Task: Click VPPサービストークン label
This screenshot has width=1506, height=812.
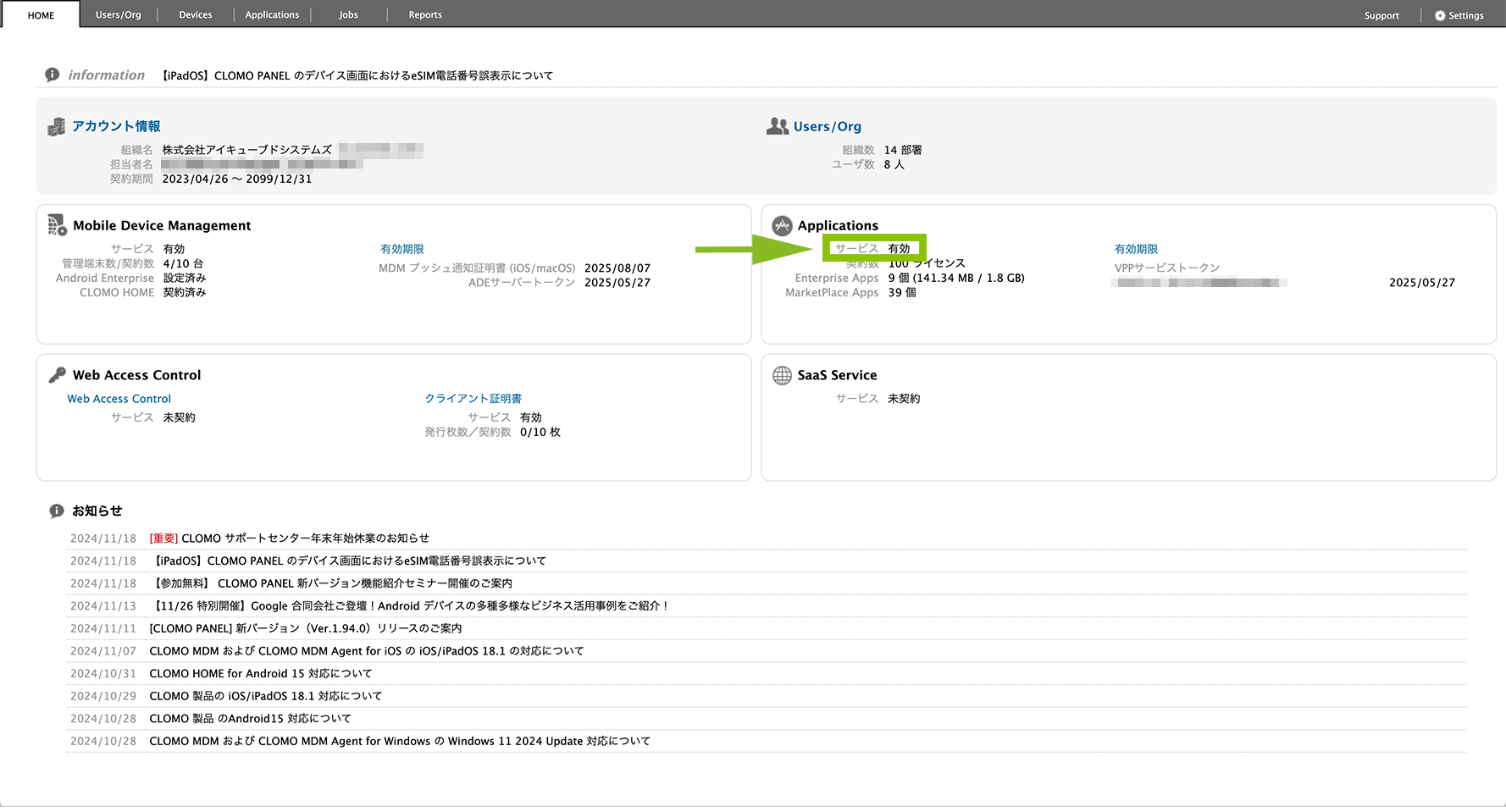Action: pos(1167,268)
